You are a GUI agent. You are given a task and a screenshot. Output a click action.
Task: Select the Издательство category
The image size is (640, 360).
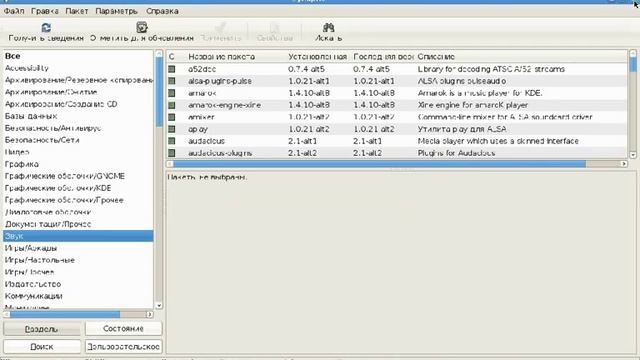point(78,284)
